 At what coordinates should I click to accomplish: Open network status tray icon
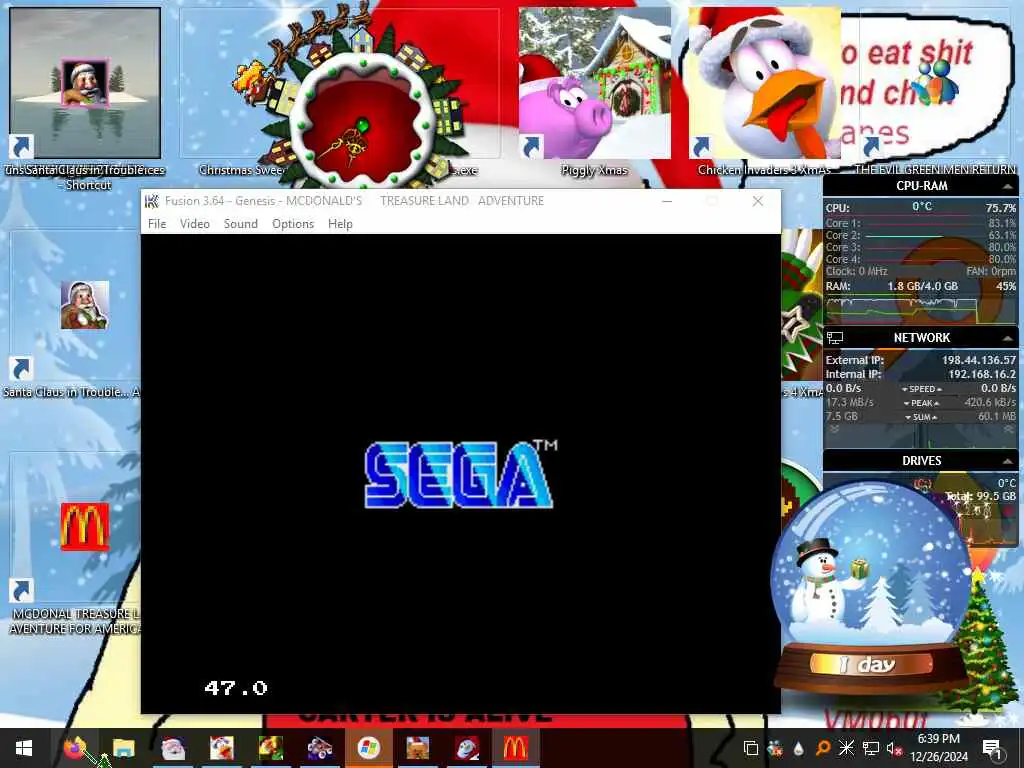point(870,748)
